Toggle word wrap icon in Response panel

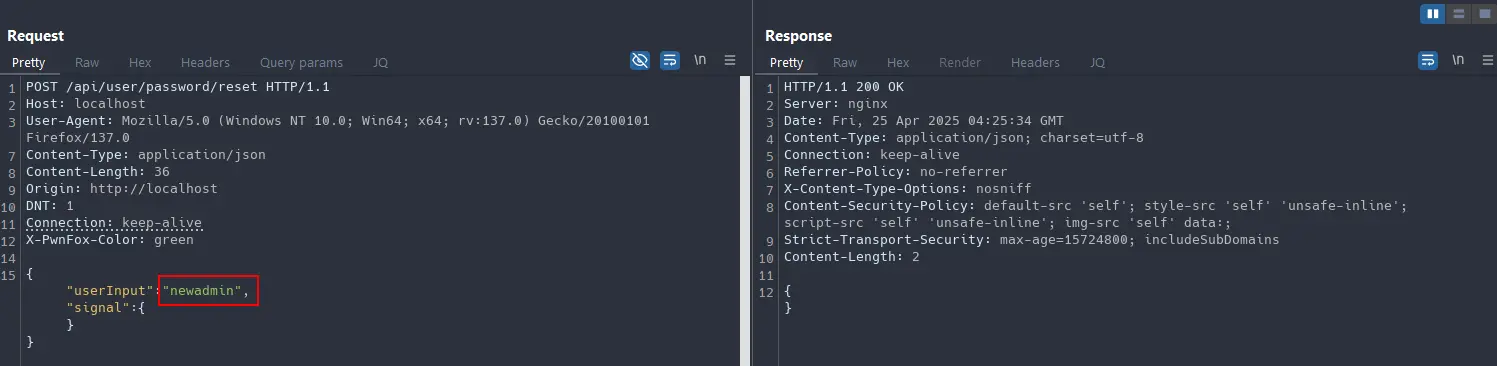[1428, 60]
